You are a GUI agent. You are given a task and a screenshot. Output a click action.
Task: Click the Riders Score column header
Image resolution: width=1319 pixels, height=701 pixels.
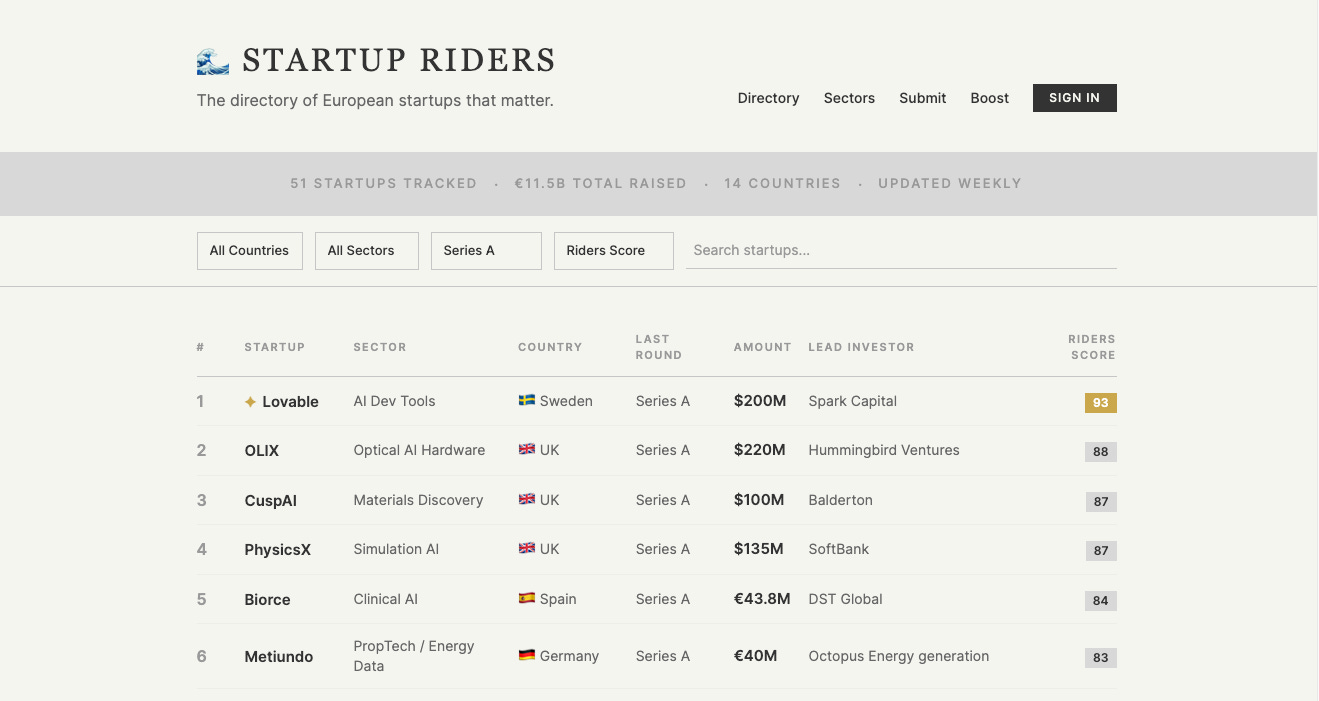1091,347
